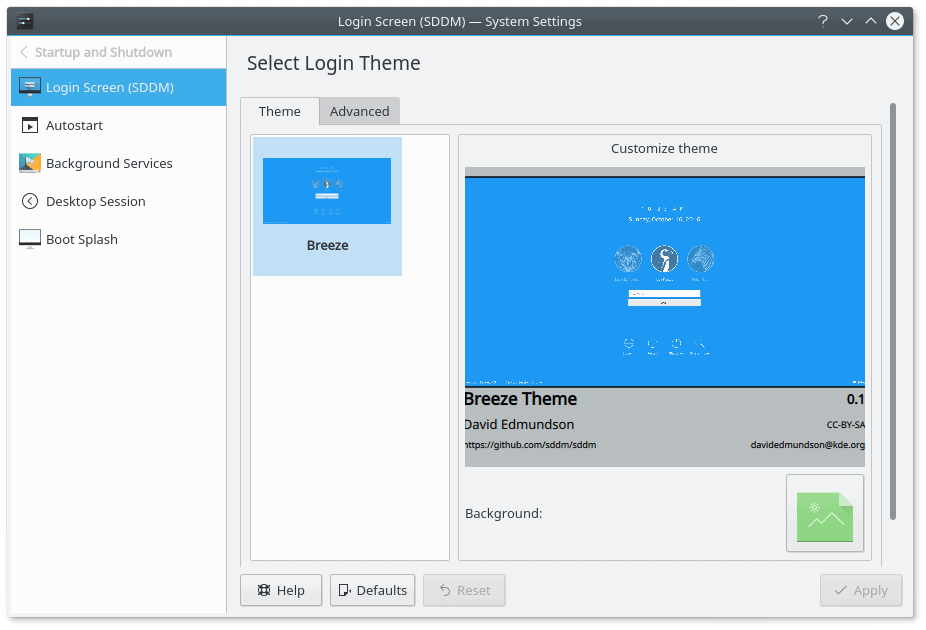926x630 pixels.
Task: Click the davidedmundson@kde.org email text
Action: point(807,445)
